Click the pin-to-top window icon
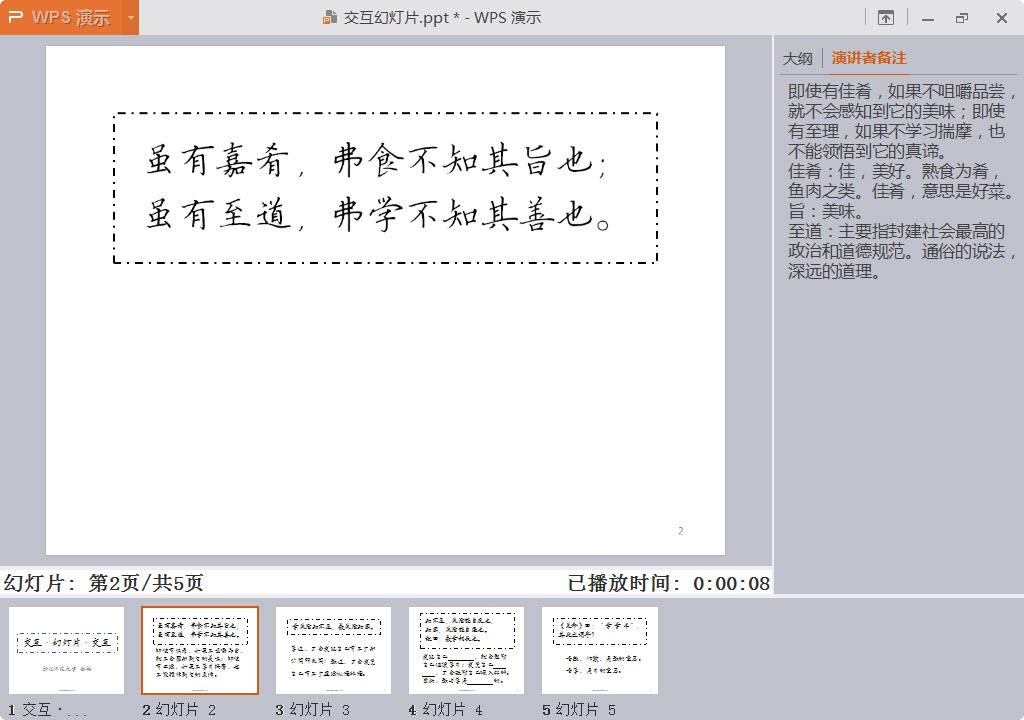 [886, 18]
